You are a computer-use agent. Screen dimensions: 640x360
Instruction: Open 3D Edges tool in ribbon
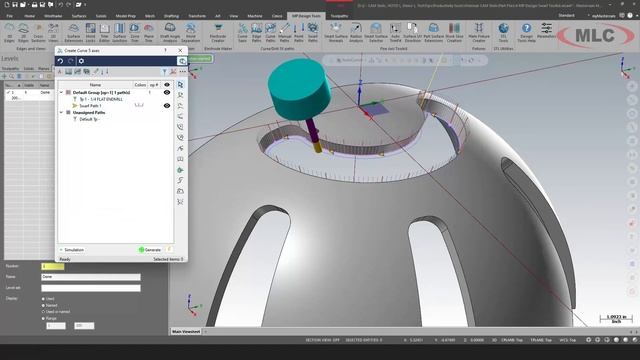click(9, 33)
